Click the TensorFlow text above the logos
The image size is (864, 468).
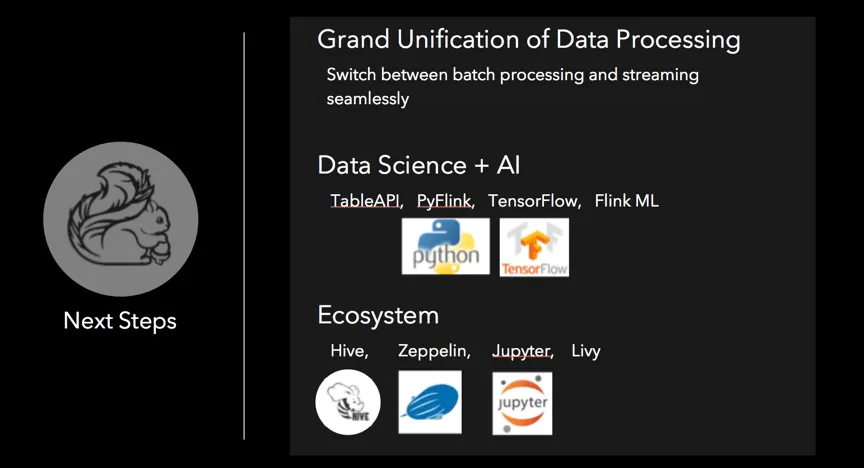pos(534,201)
